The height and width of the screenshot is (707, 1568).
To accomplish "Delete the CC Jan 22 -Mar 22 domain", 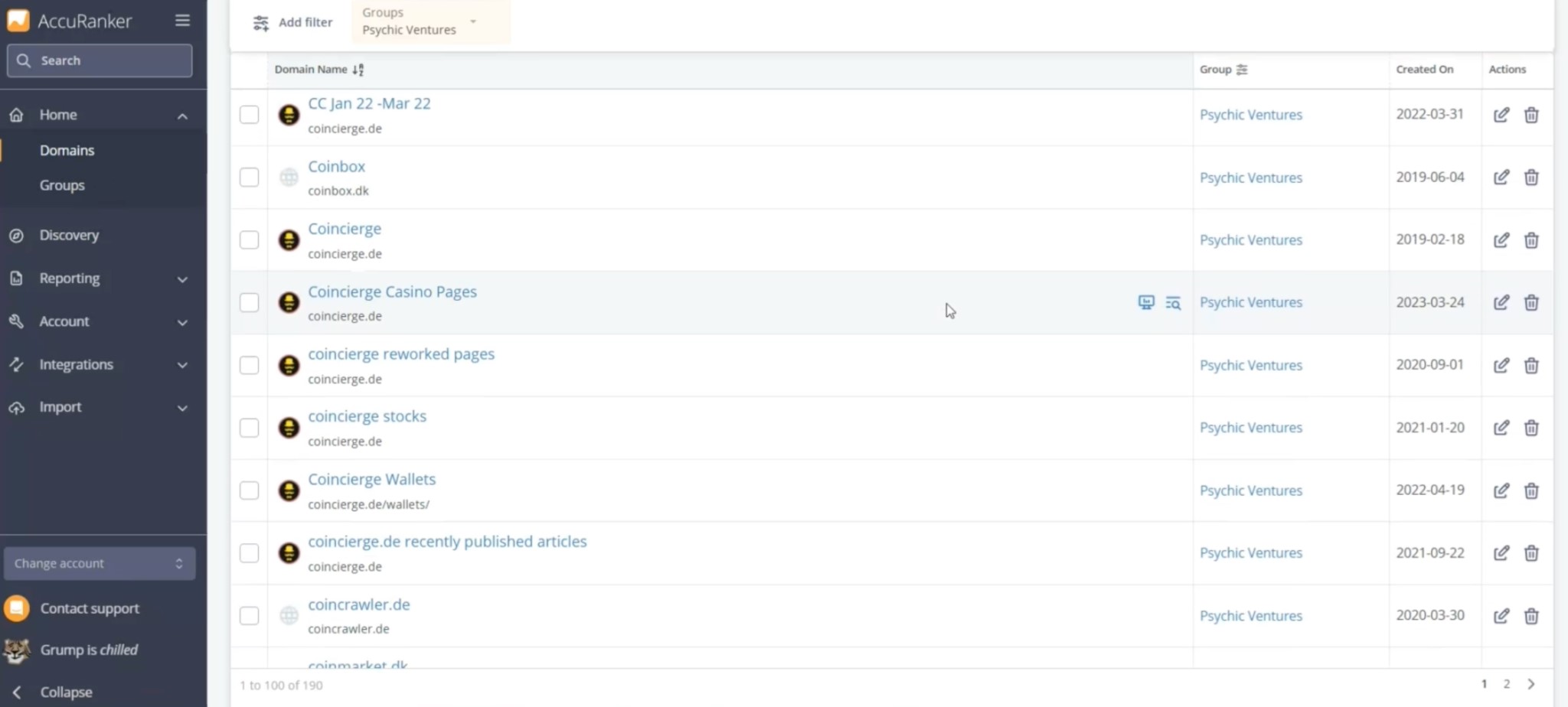I will tap(1531, 115).
